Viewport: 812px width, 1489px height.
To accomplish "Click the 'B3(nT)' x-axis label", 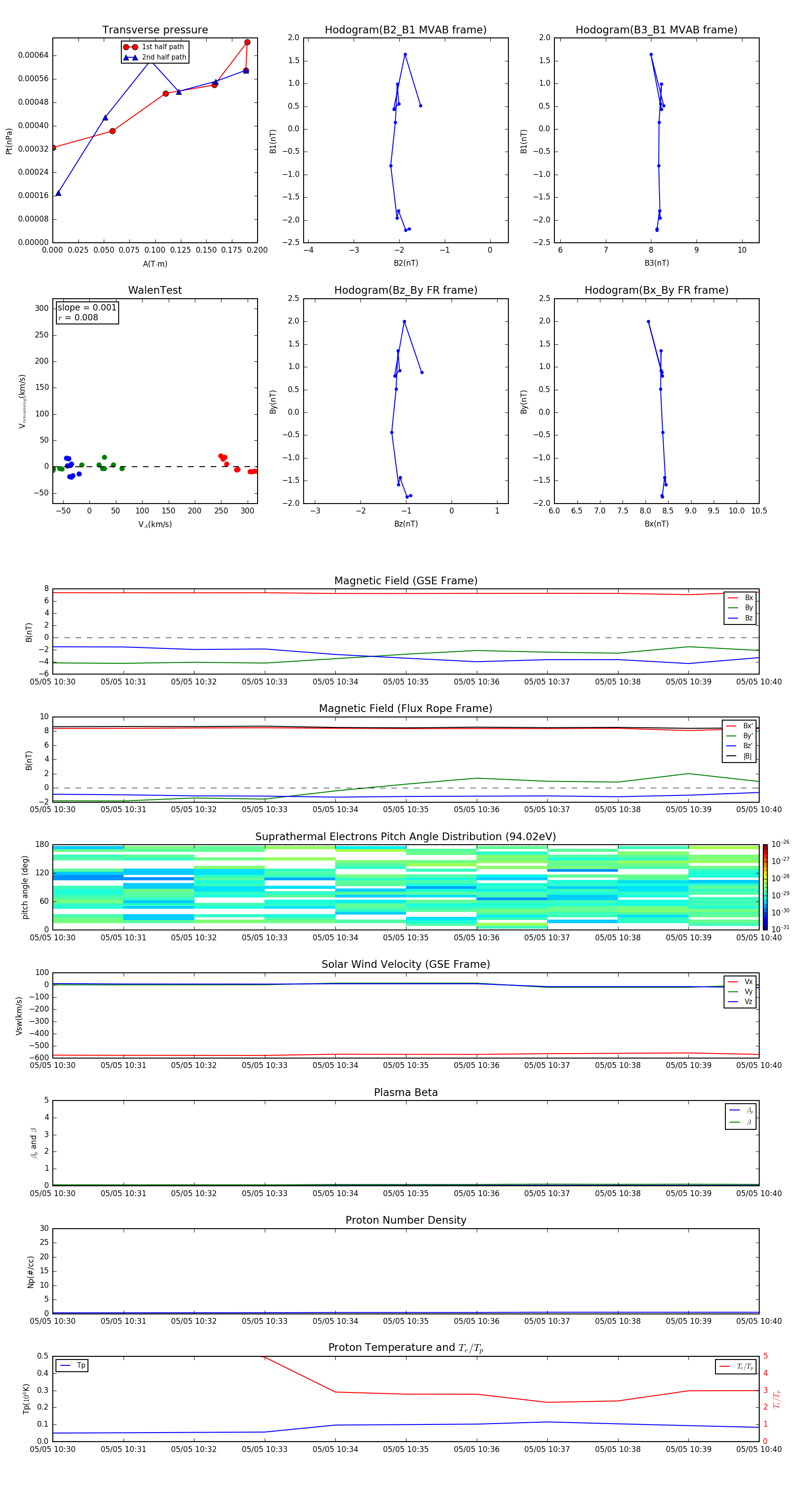I will [x=656, y=263].
